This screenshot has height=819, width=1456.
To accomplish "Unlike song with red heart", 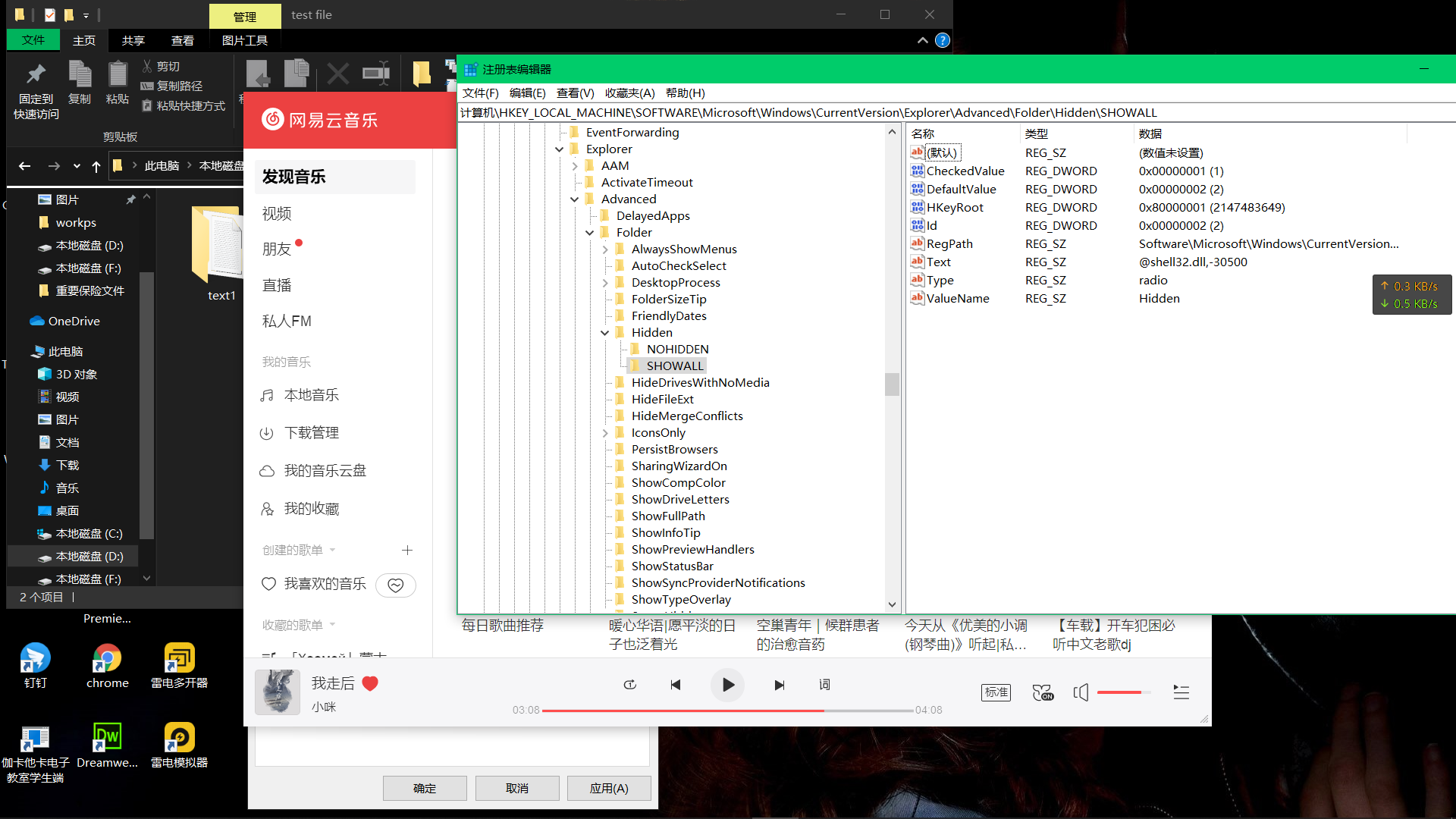I will coord(370,683).
